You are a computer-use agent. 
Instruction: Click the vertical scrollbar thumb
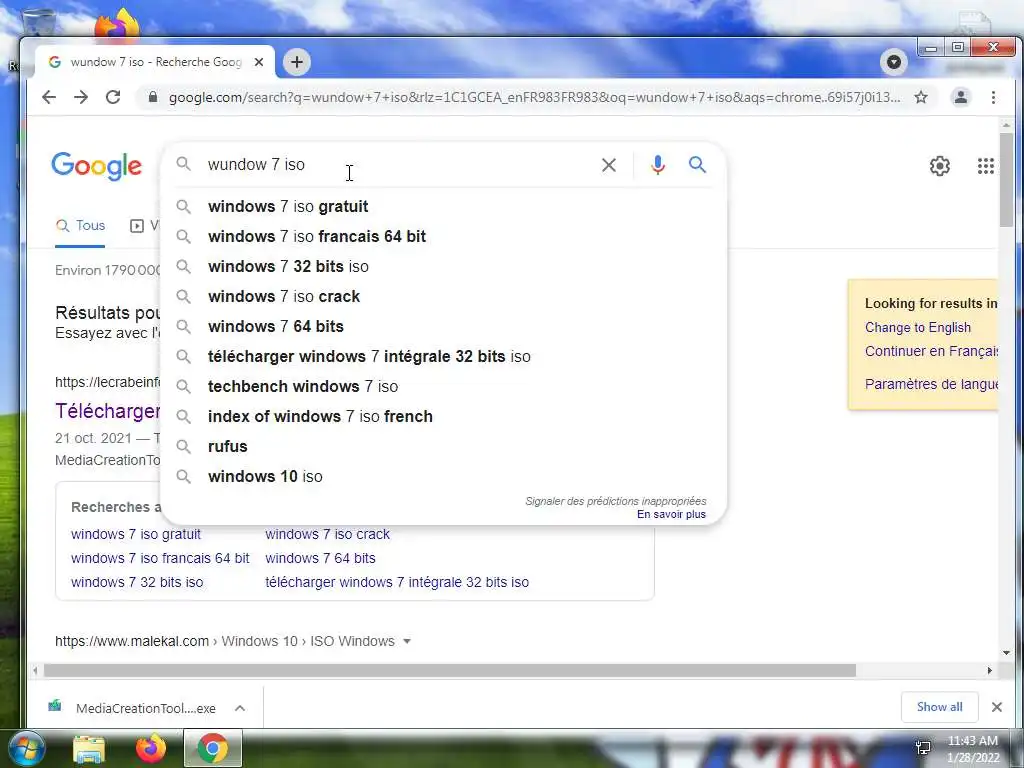tap(1006, 180)
